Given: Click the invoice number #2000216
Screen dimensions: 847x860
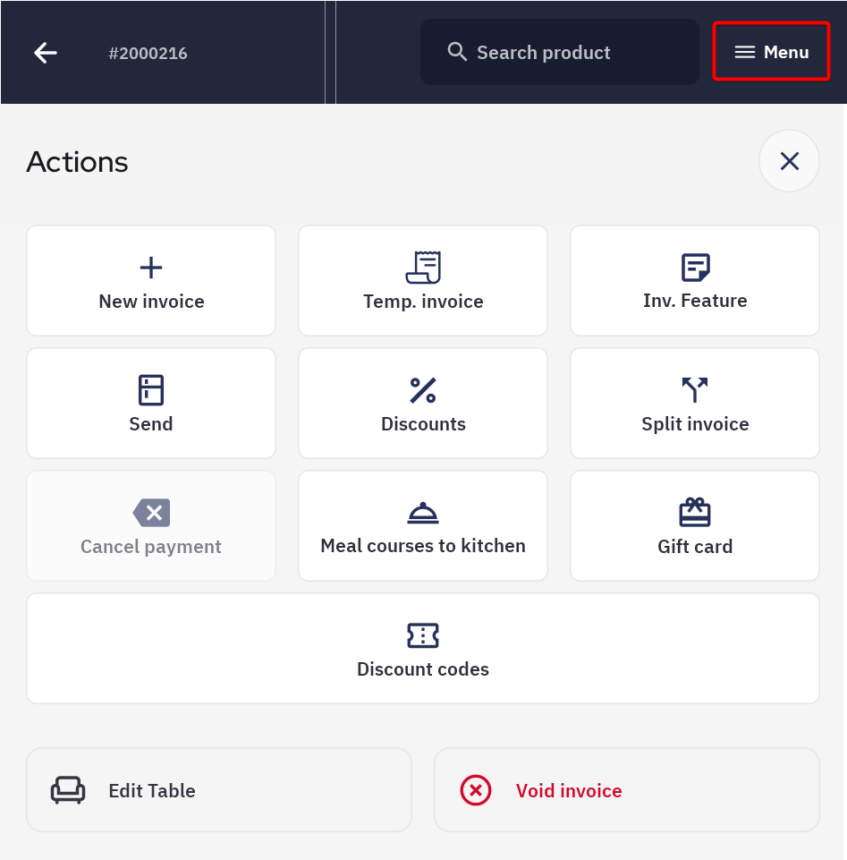Looking at the screenshot, I should click(148, 53).
